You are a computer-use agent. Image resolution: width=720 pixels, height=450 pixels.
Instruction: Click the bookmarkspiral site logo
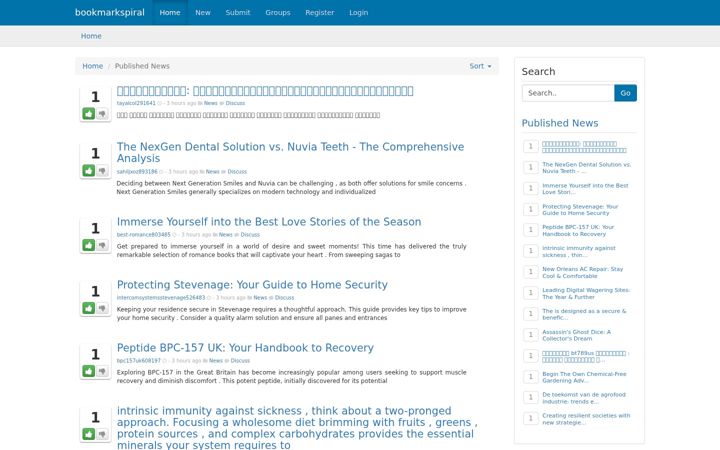110,12
